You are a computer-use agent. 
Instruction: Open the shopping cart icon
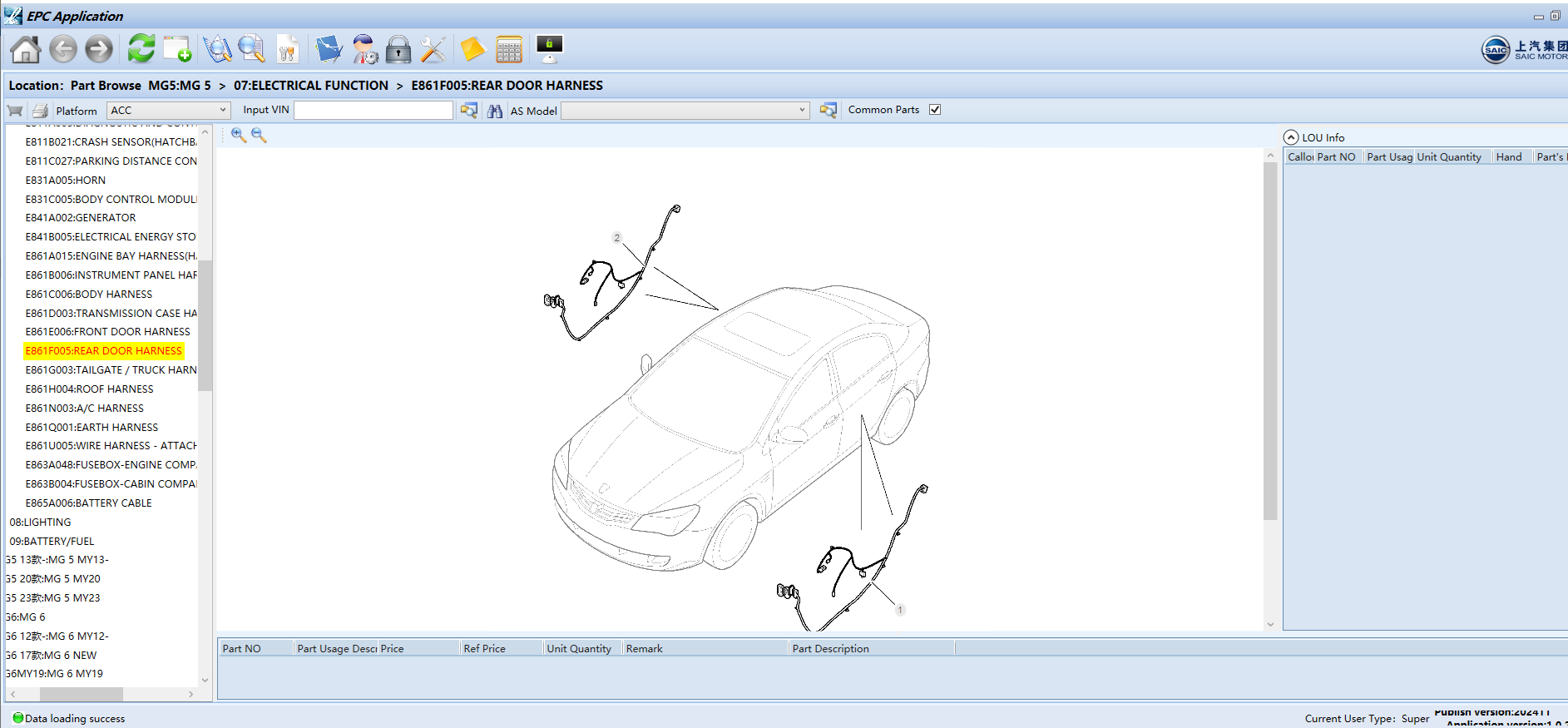[15, 111]
